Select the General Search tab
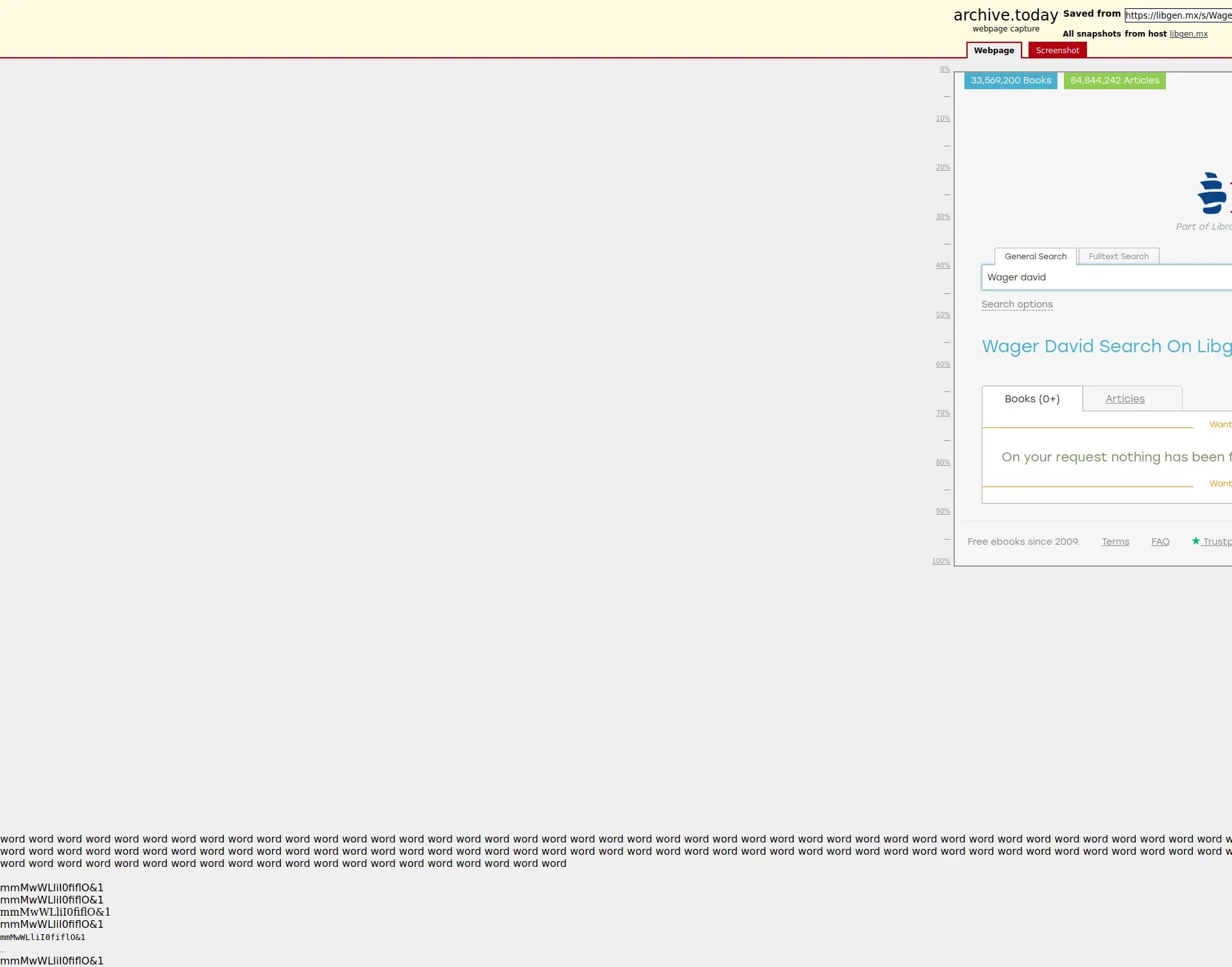The width and height of the screenshot is (1232, 967). (1035, 257)
